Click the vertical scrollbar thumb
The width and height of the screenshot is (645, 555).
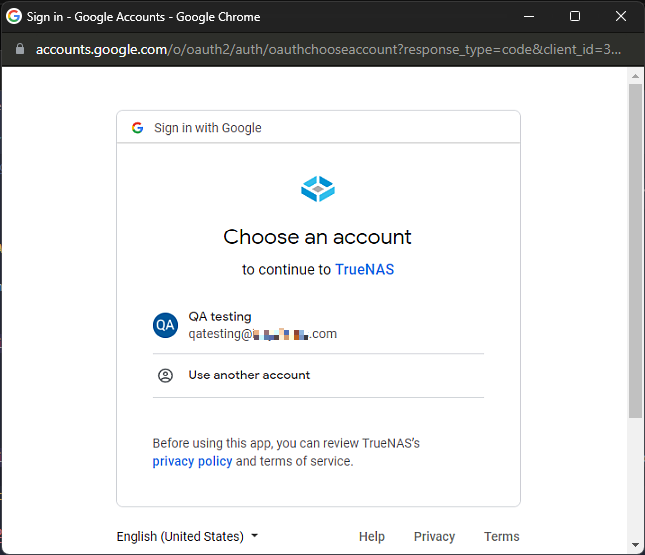coord(635,250)
